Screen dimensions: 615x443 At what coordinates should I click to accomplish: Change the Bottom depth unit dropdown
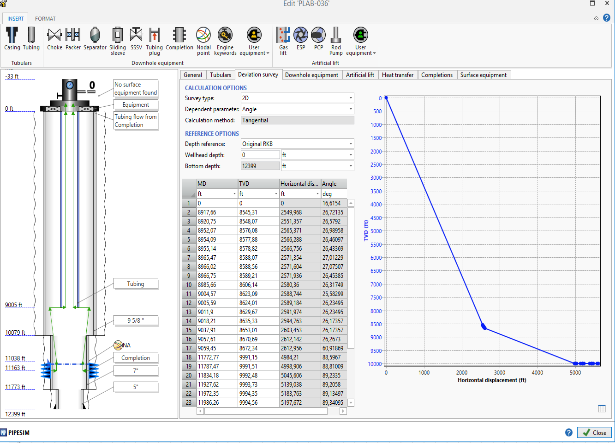(317, 165)
